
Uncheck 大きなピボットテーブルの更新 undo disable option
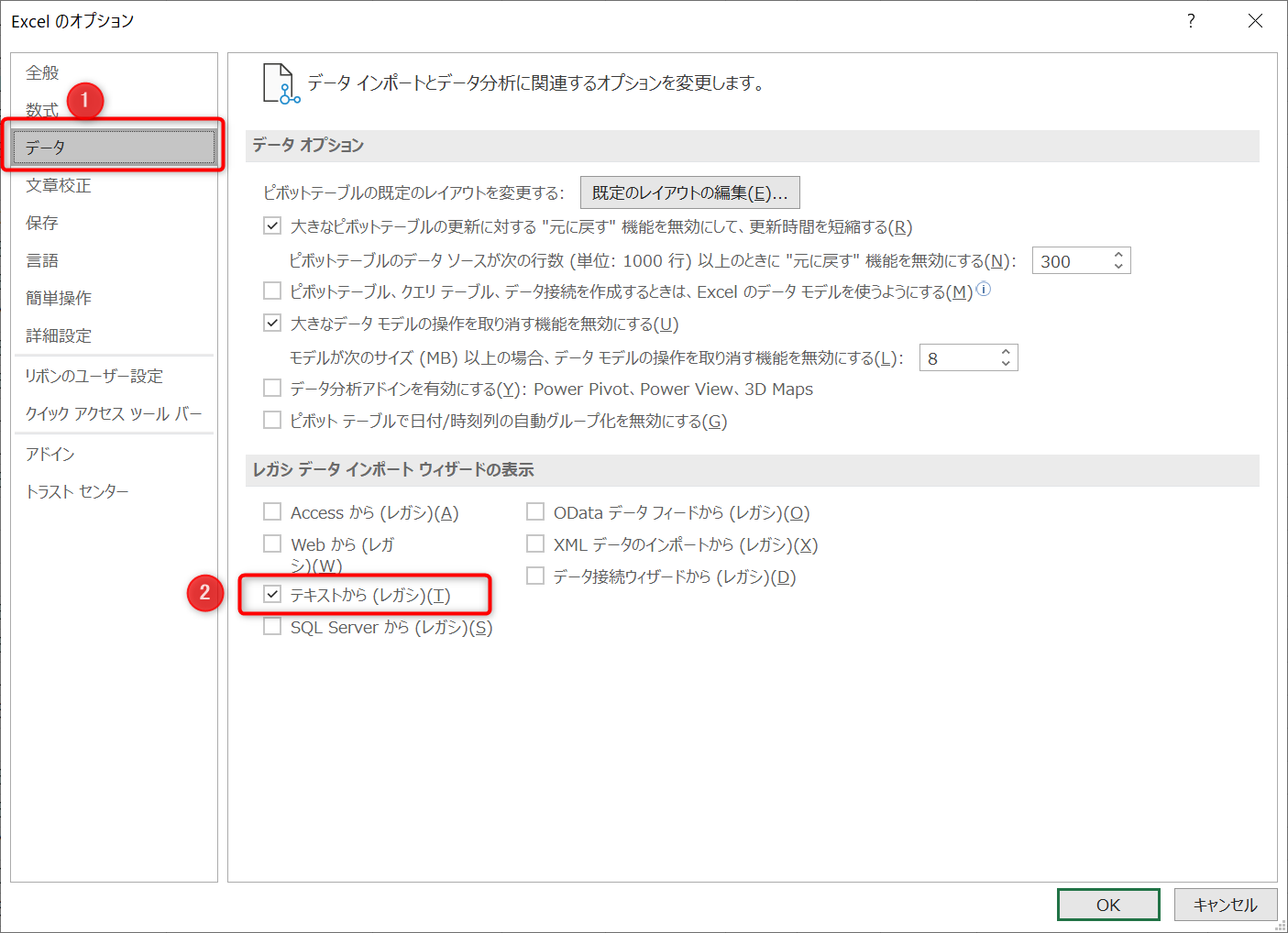[272, 225]
